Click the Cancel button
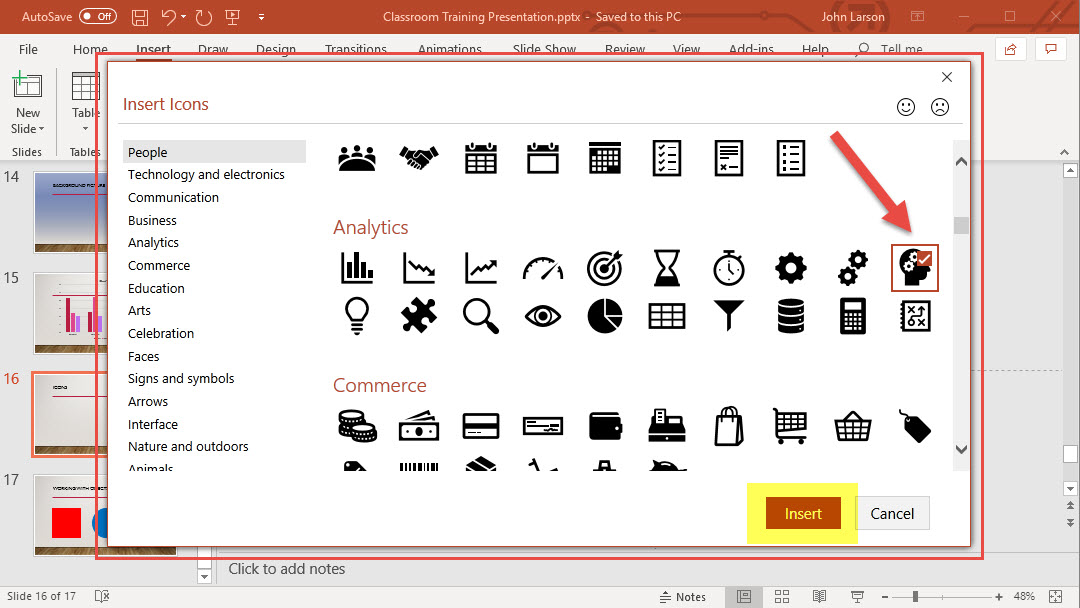This screenshot has height=608, width=1080. (892, 513)
